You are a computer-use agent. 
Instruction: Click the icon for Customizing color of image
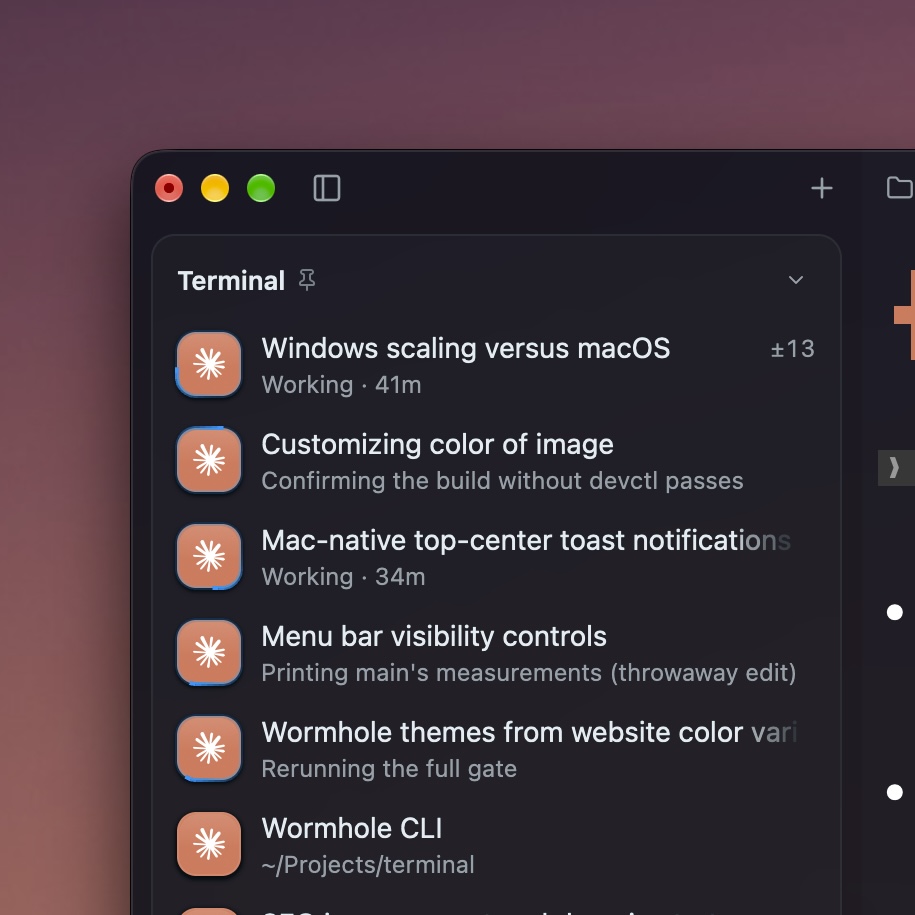[209, 460]
